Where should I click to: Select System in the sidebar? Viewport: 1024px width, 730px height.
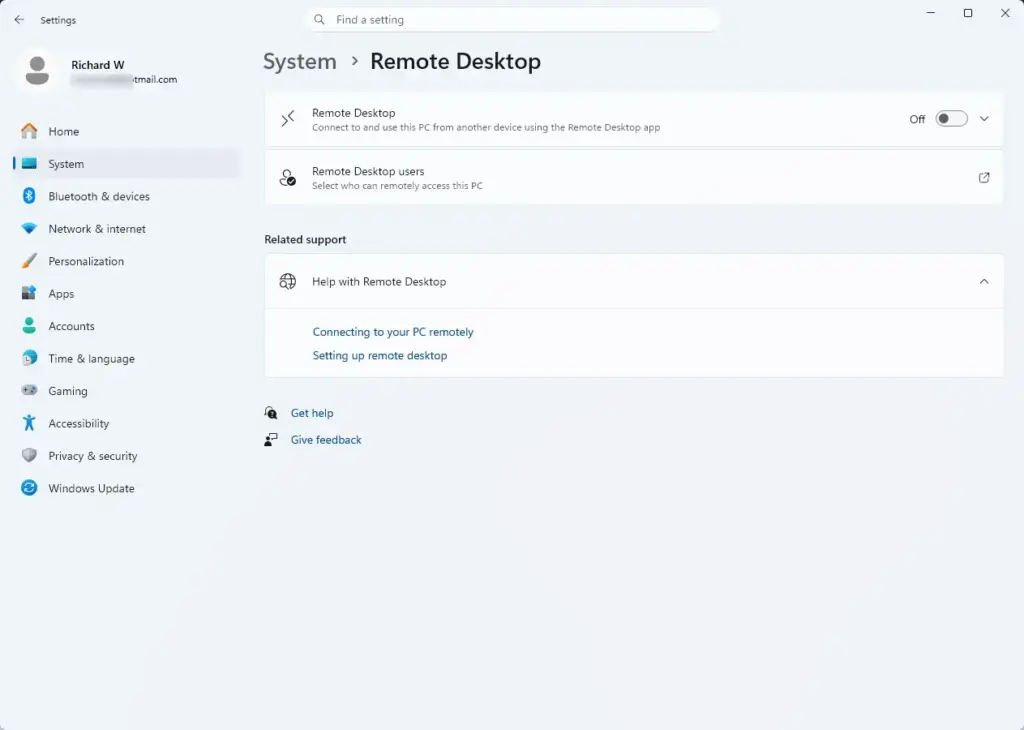click(126, 164)
